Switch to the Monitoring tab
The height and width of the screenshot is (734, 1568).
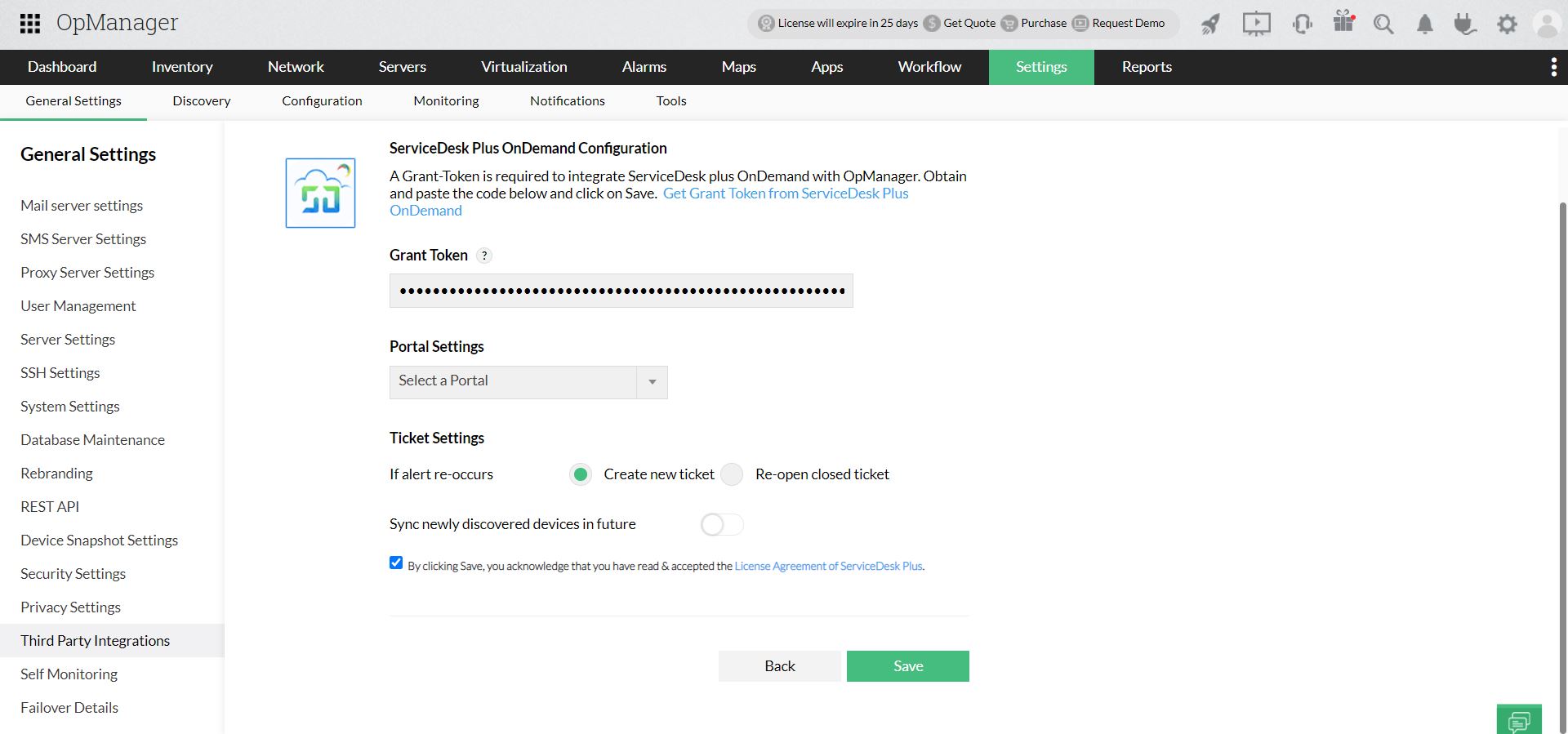[446, 101]
